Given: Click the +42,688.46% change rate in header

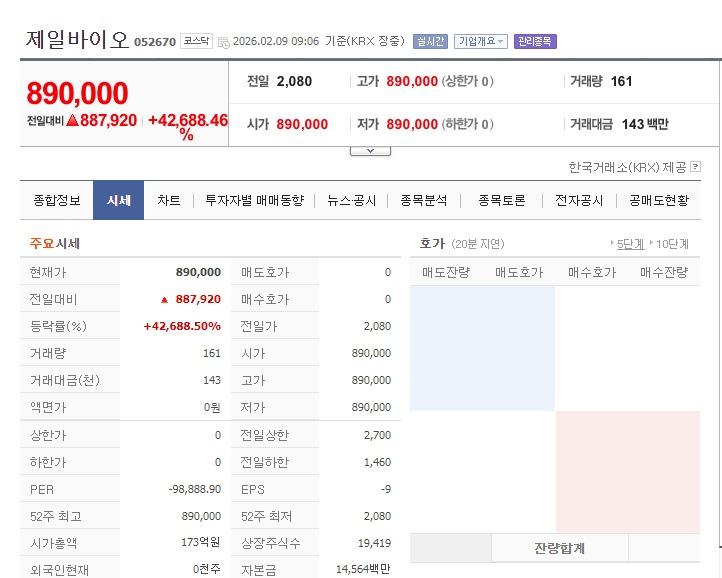Looking at the screenshot, I should [x=188, y=126].
